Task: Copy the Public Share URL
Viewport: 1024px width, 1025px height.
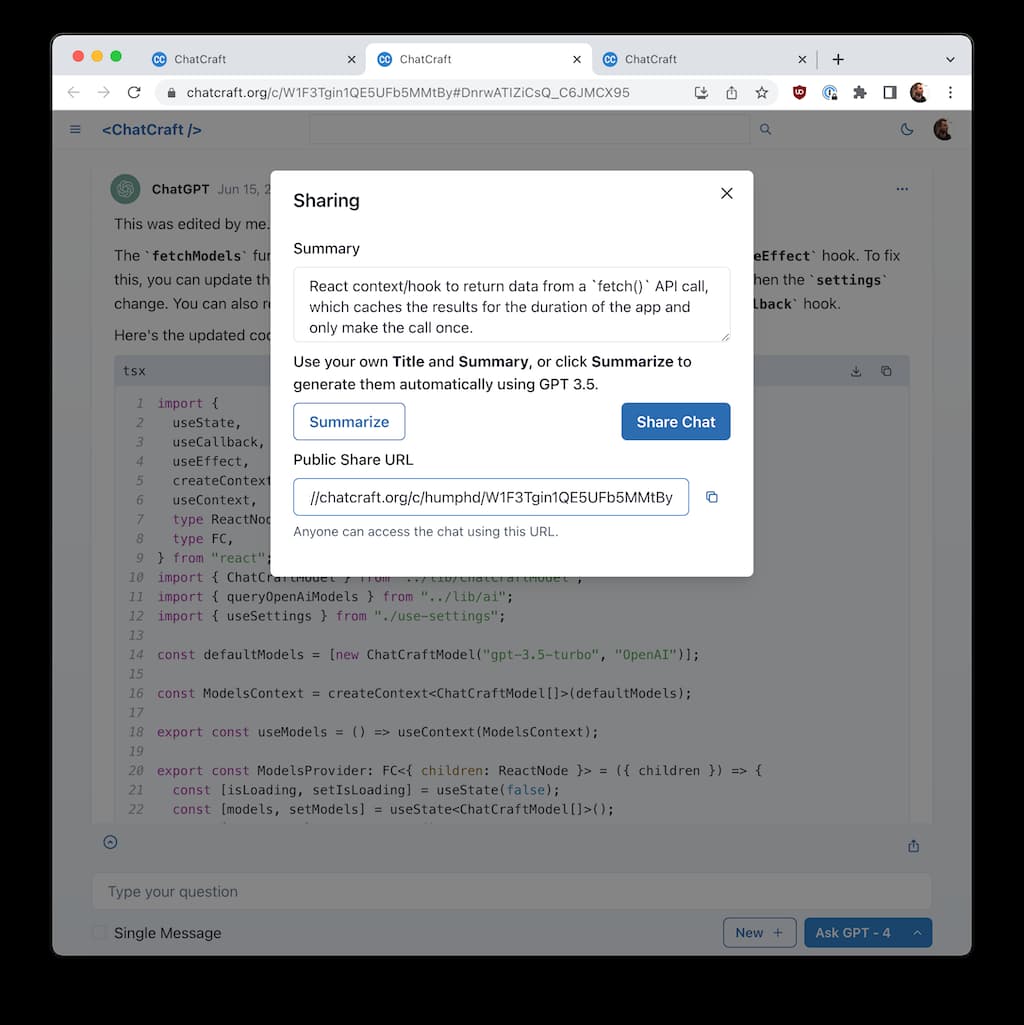Action: [x=712, y=497]
